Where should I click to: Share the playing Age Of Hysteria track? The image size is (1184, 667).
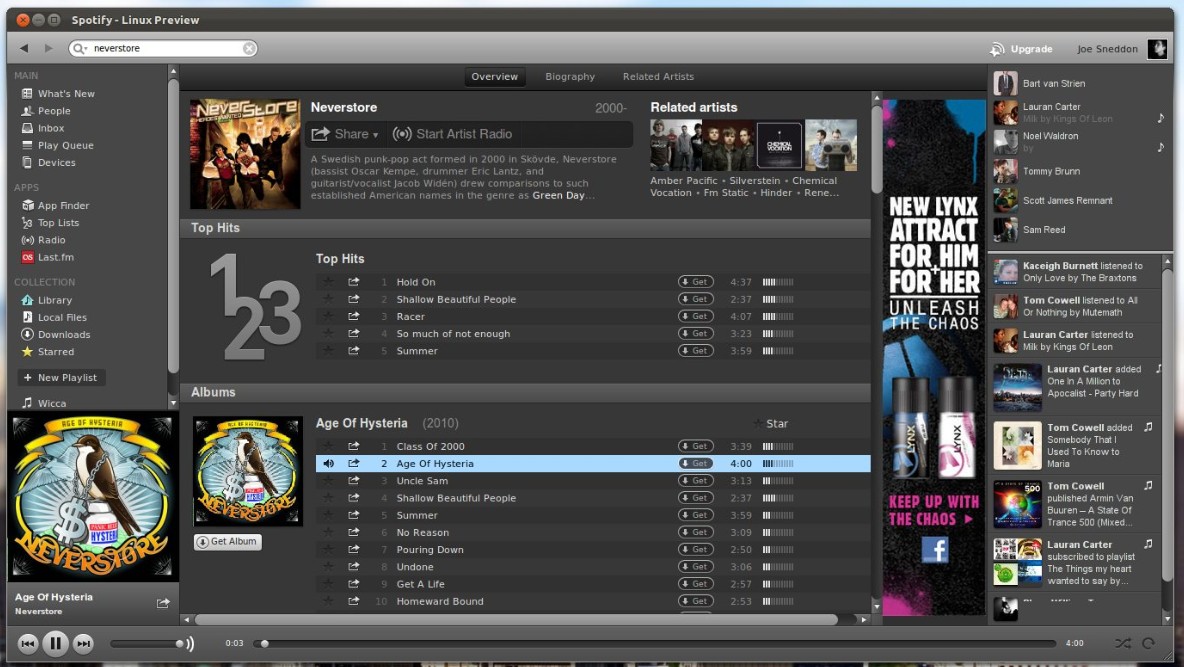click(353, 464)
